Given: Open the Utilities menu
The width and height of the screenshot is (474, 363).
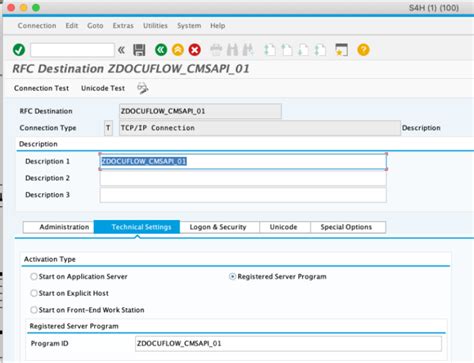Looking at the screenshot, I should click(155, 26).
